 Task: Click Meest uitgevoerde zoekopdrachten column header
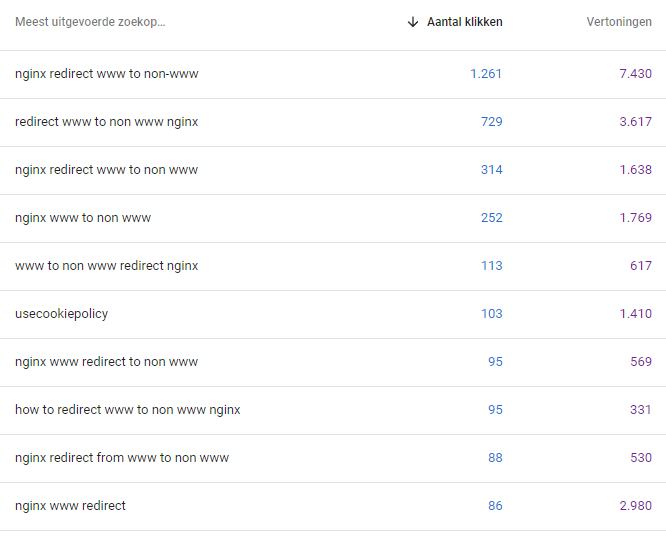pos(90,22)
